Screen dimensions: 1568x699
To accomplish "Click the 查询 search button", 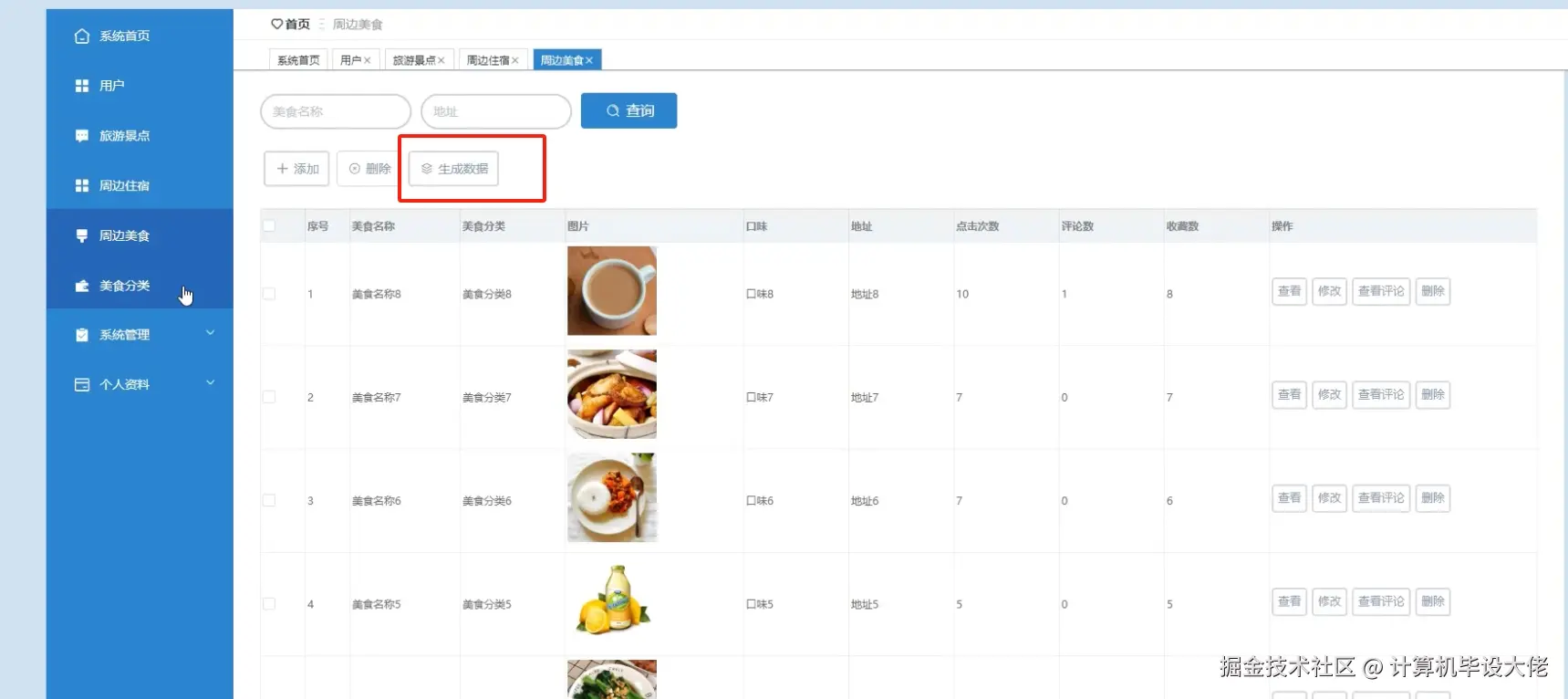I will coord(628,110).
